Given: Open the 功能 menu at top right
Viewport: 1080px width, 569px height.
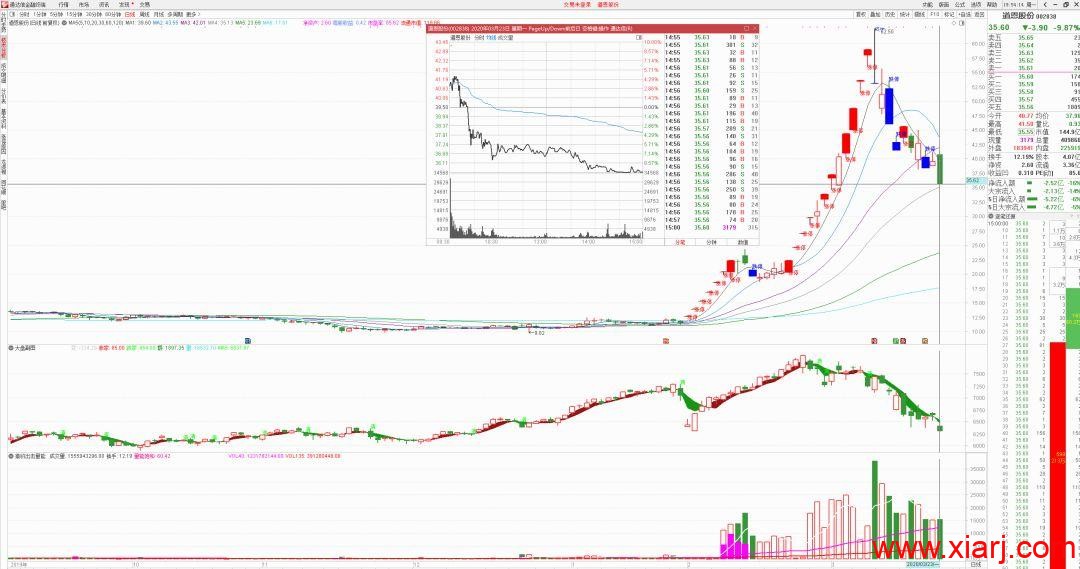Looking at the screenshot, I should click(x=928, y=4).
